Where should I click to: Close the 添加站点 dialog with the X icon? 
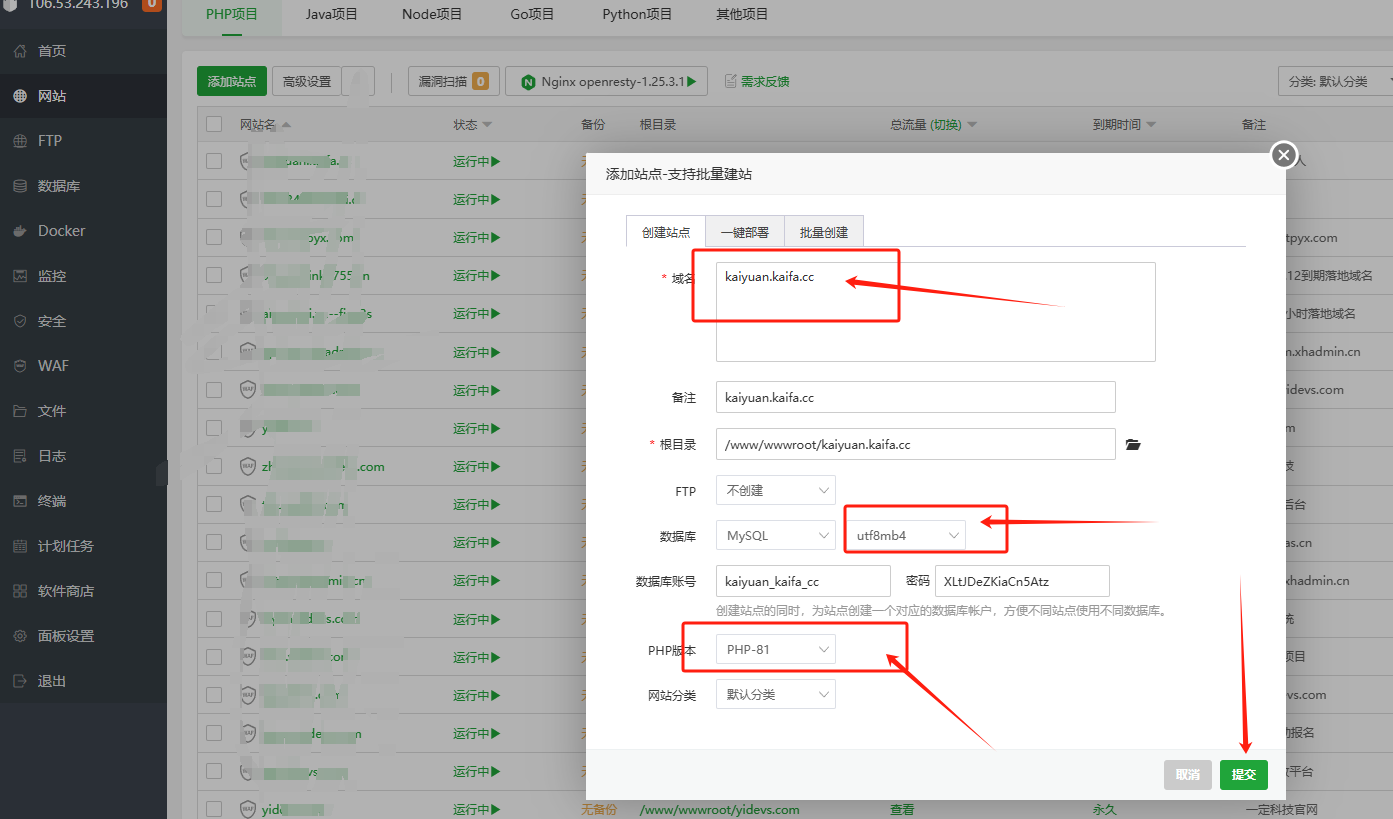(1284, 155)
